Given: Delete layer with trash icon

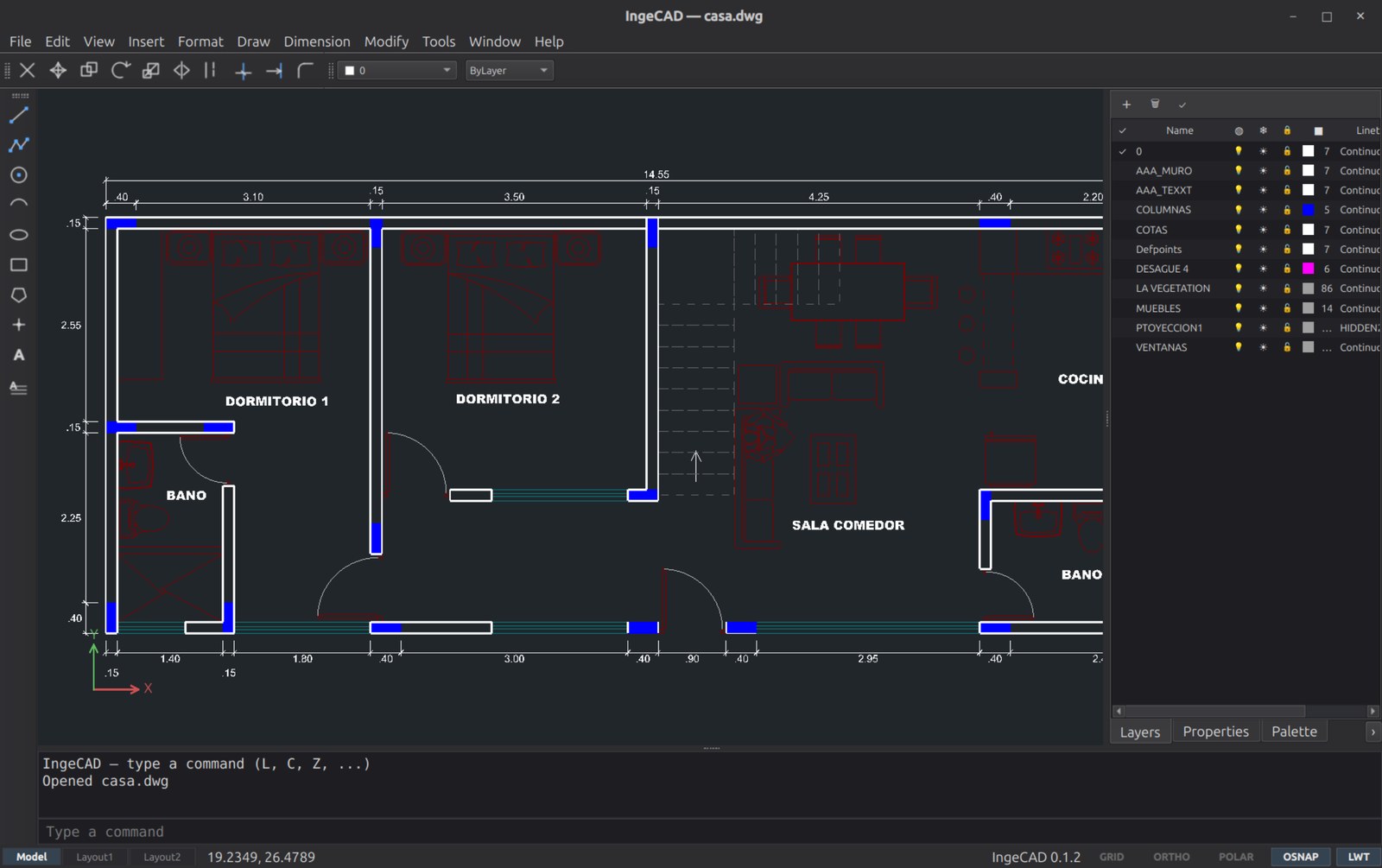Looking at the screenshot, I should click(x=1155, y=105).
